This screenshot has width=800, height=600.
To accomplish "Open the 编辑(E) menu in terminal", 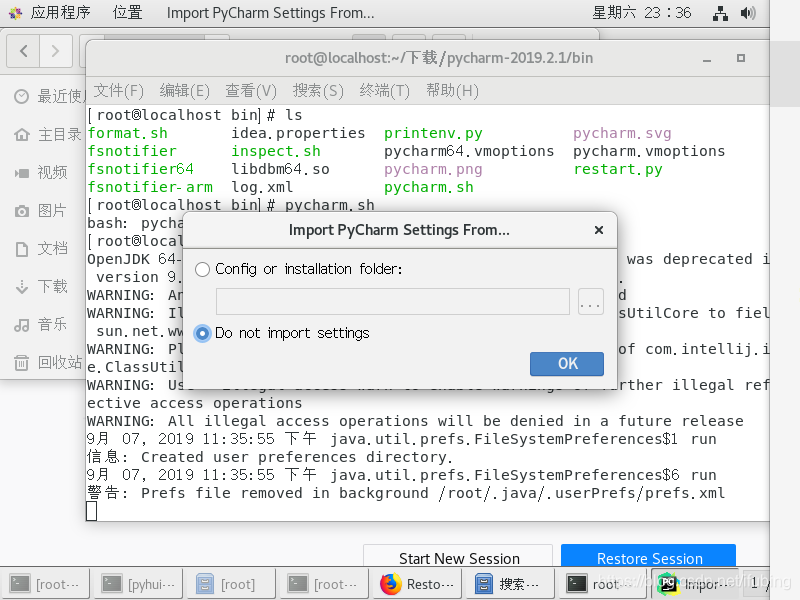I will point(184,91).
